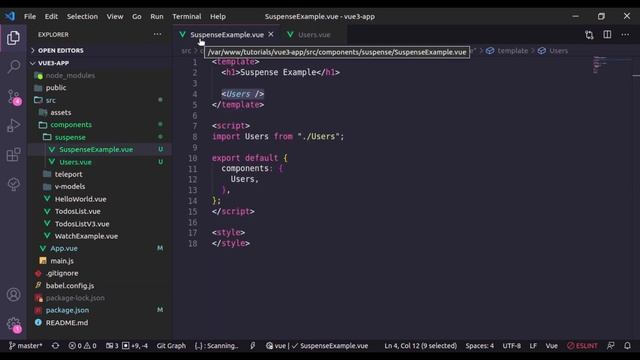Close the SuspenseExample.vue tab

[x=271, y=35]
